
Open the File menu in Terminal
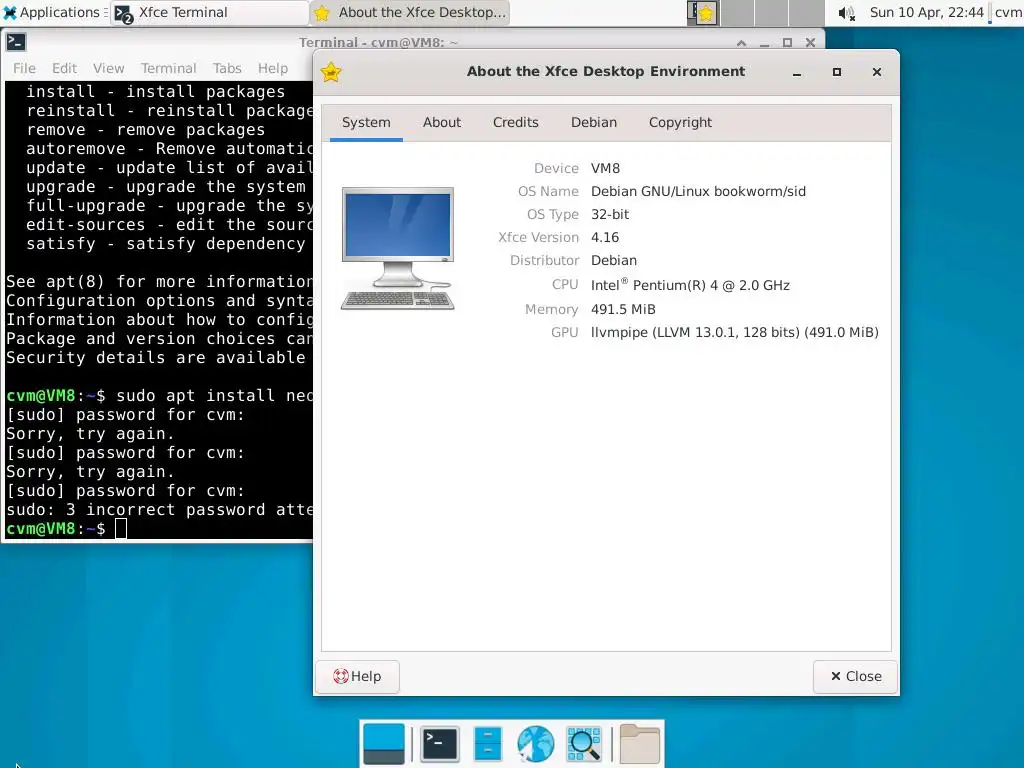(x=24, y=68)
